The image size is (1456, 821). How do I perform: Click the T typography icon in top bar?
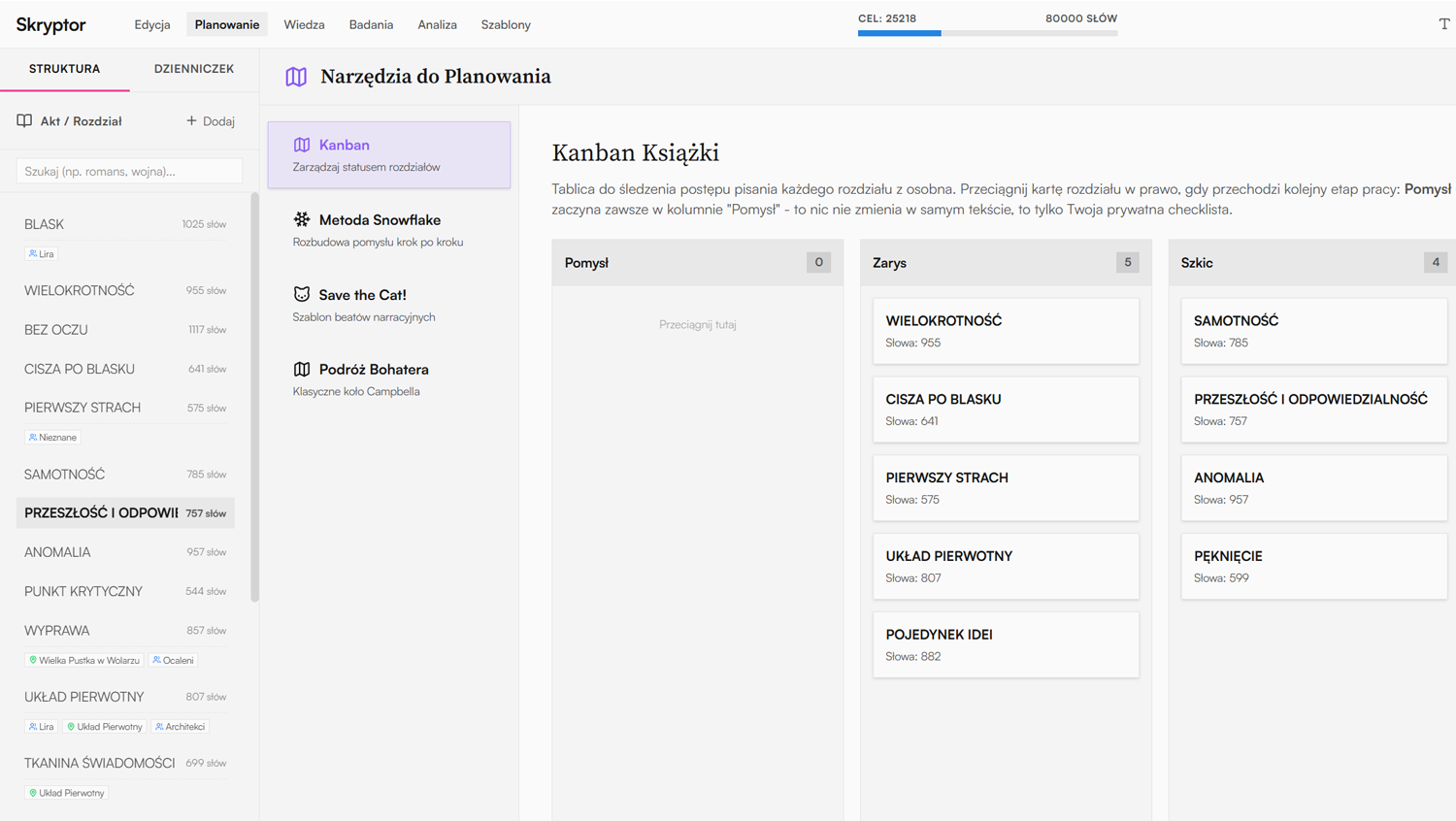pyautogui.click(x=1443, y=24)
